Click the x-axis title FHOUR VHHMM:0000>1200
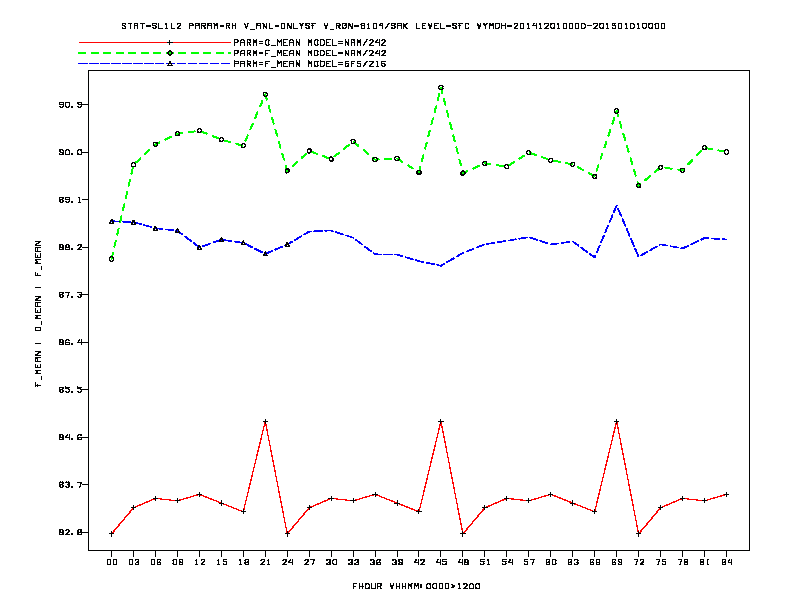Image resolution: width=792 pixels, height=612 pixels. click(x=416, y=586)
